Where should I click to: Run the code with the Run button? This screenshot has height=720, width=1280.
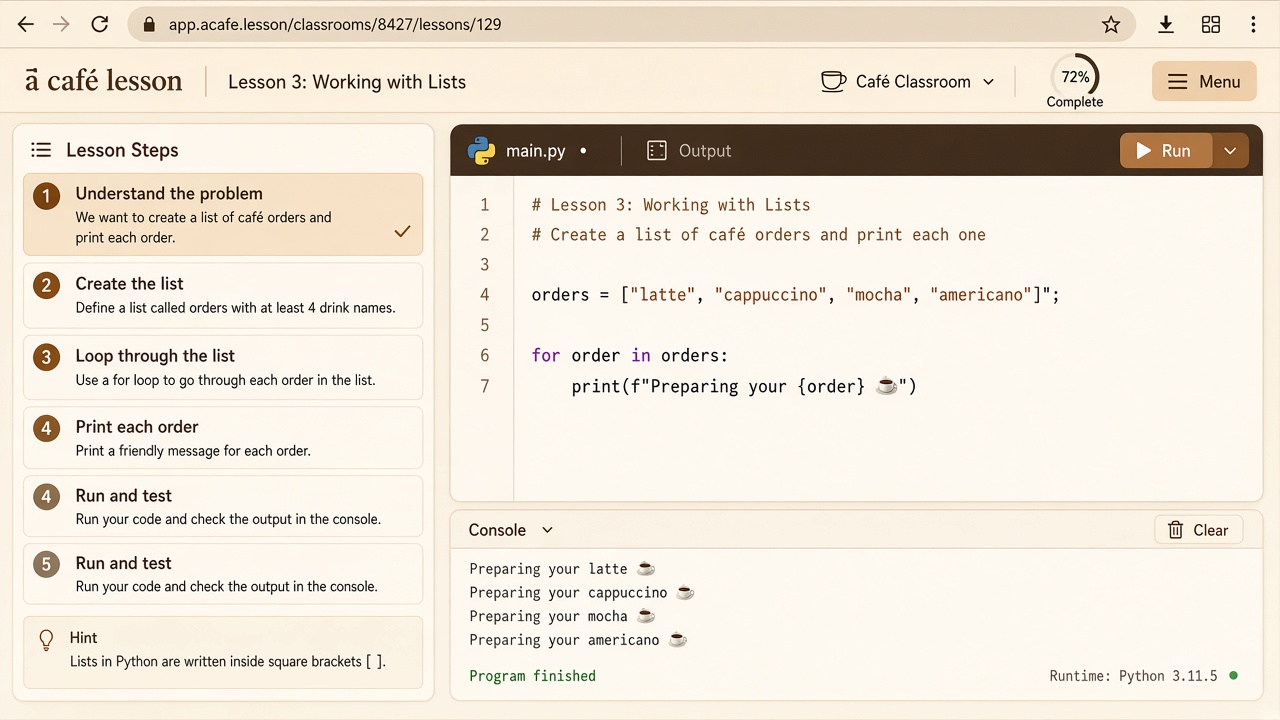click(1166, 151)
